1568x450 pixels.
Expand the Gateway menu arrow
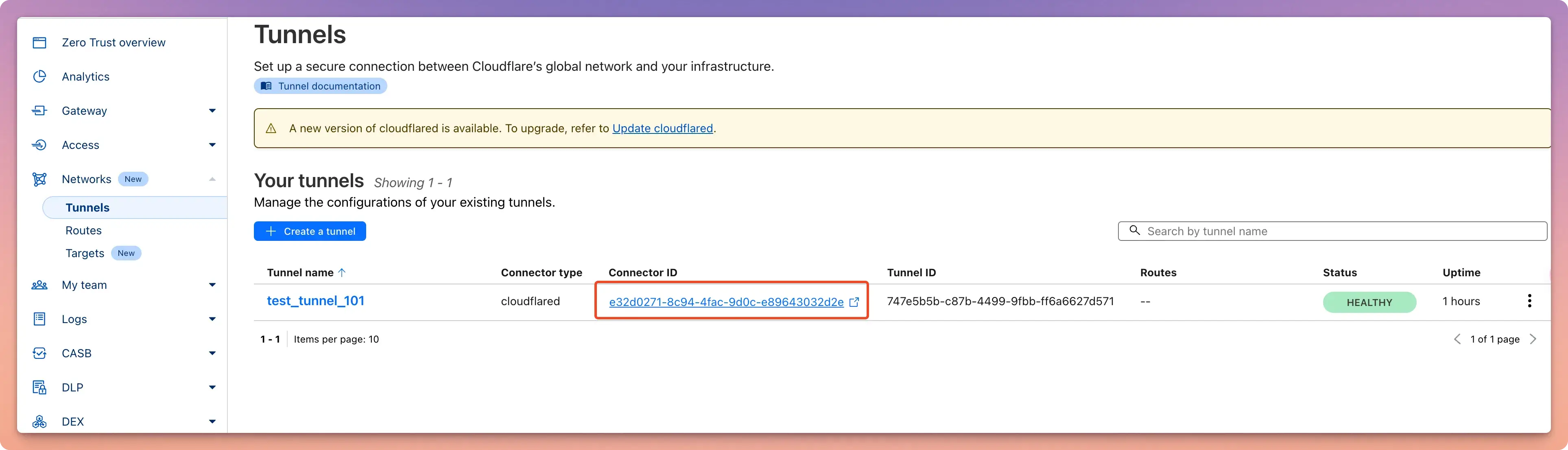click(x=212, y=111)
